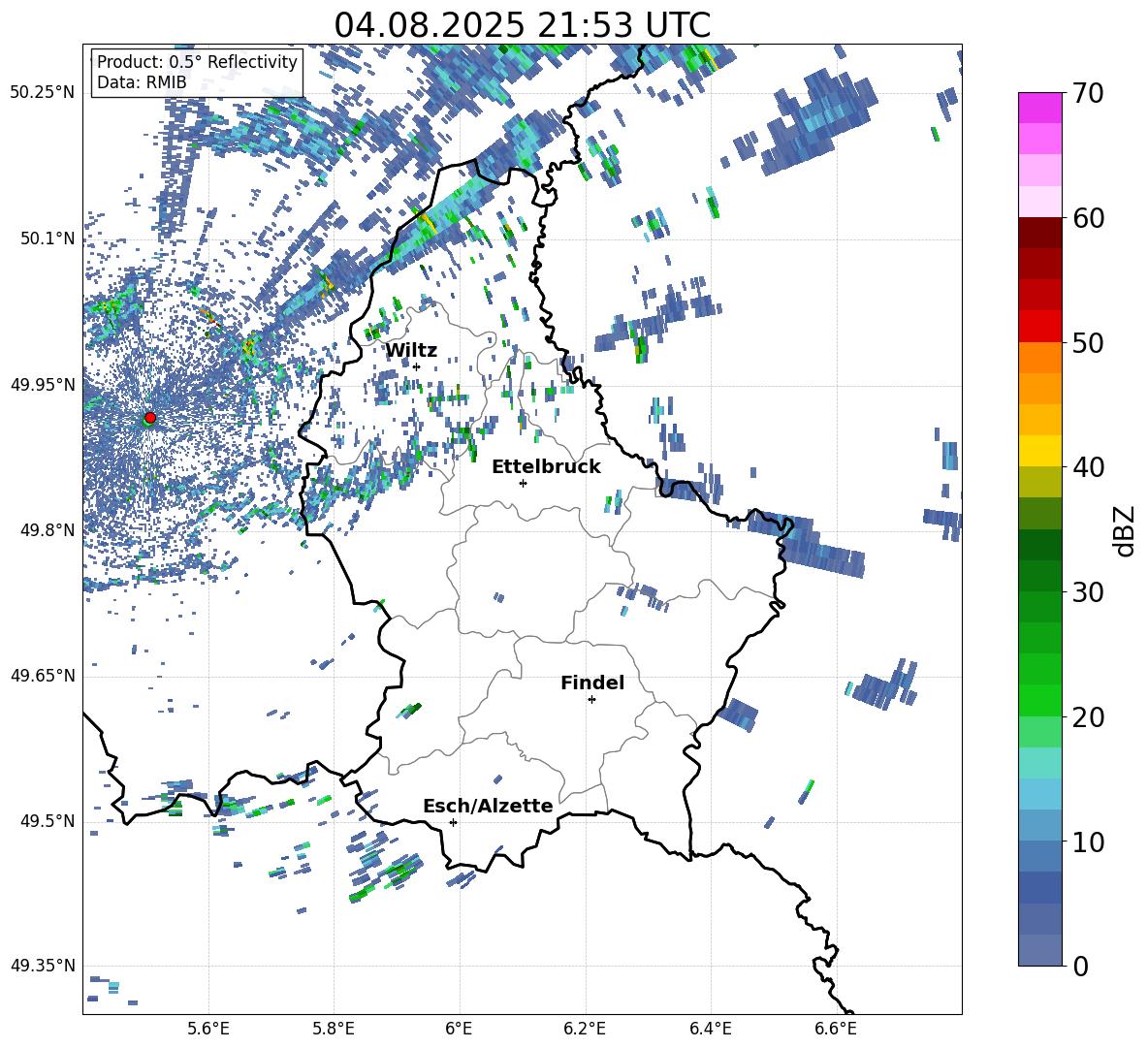Click the Product: 0.5° Reflectivity text

pyautogui.click(x=197, y=61)
